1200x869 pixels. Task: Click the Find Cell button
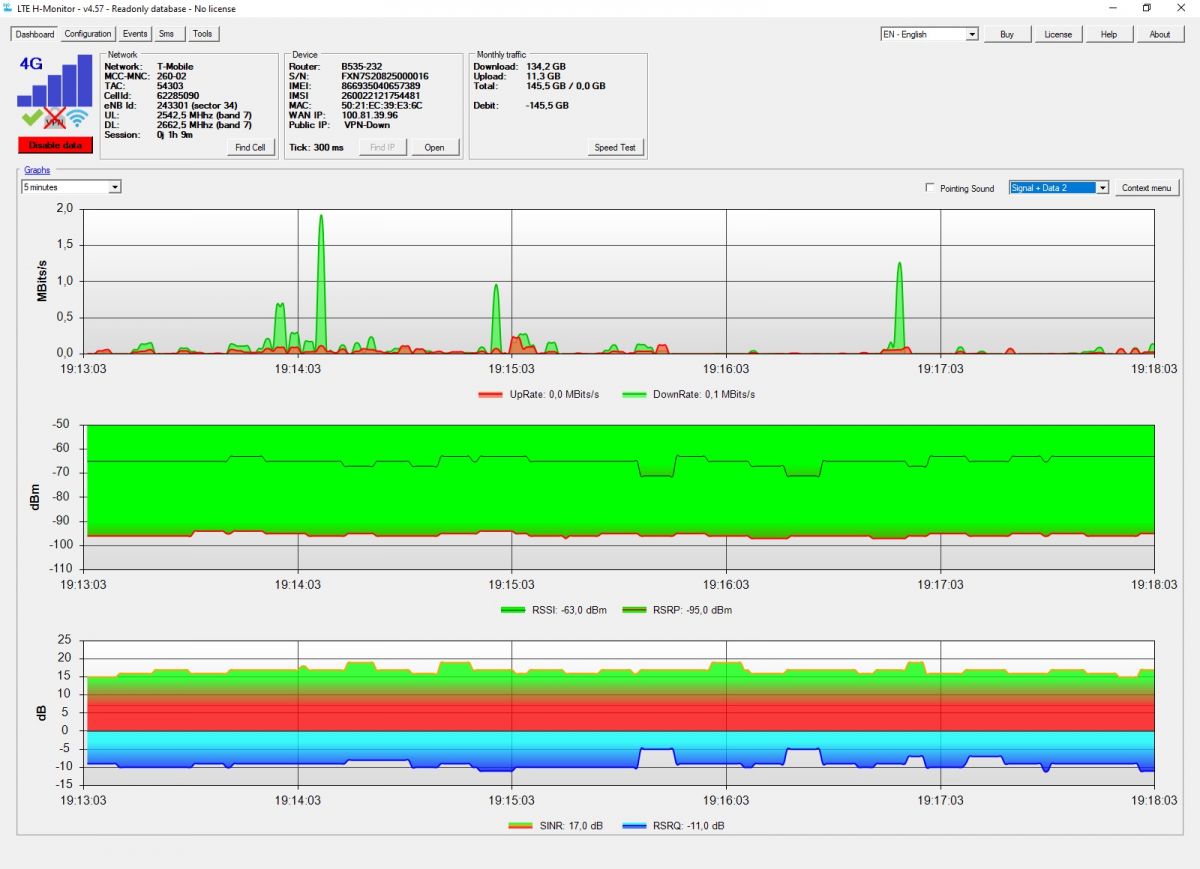(250, 147)
